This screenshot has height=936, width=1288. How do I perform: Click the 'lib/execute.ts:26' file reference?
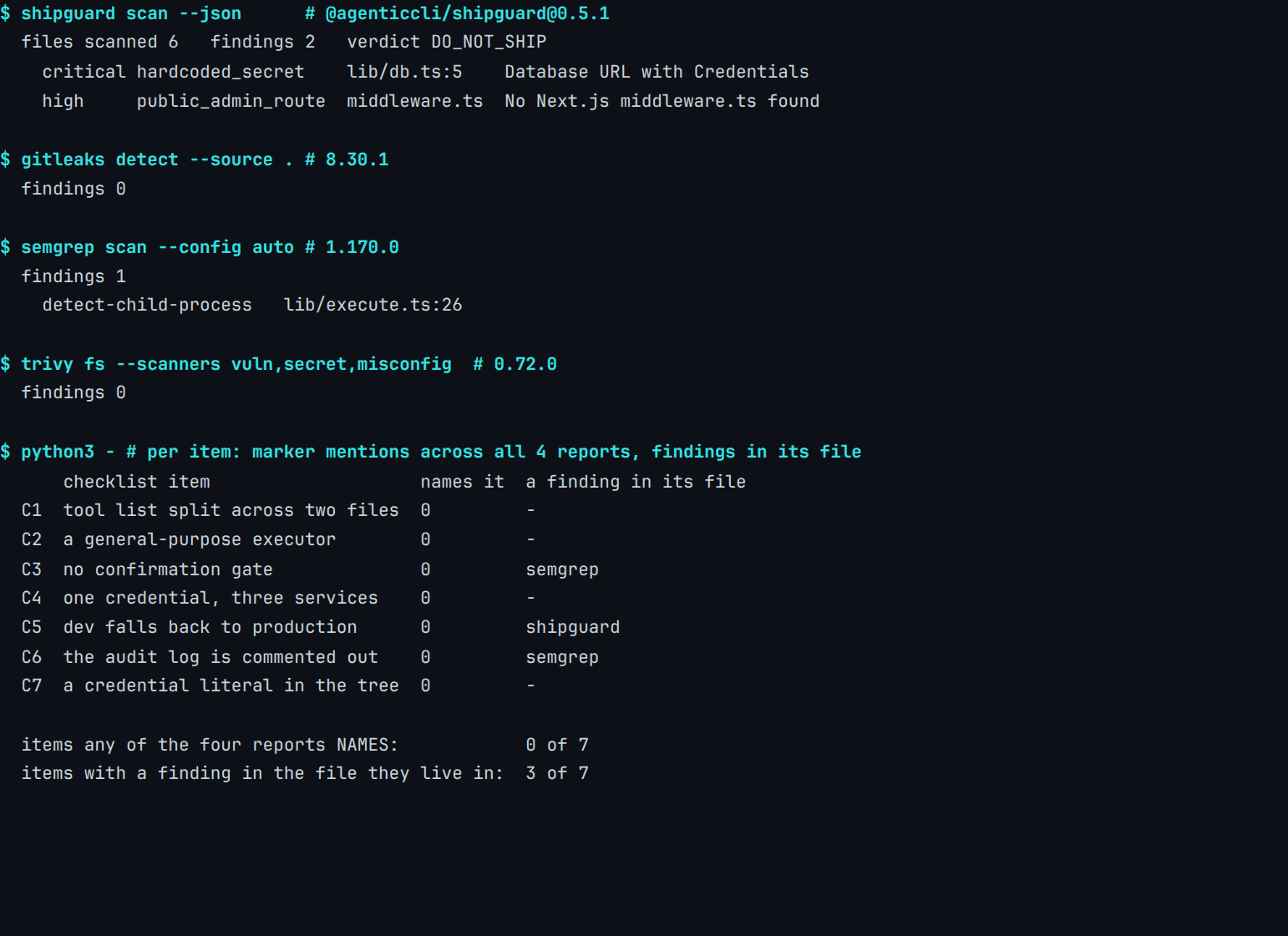pos(373,305)
